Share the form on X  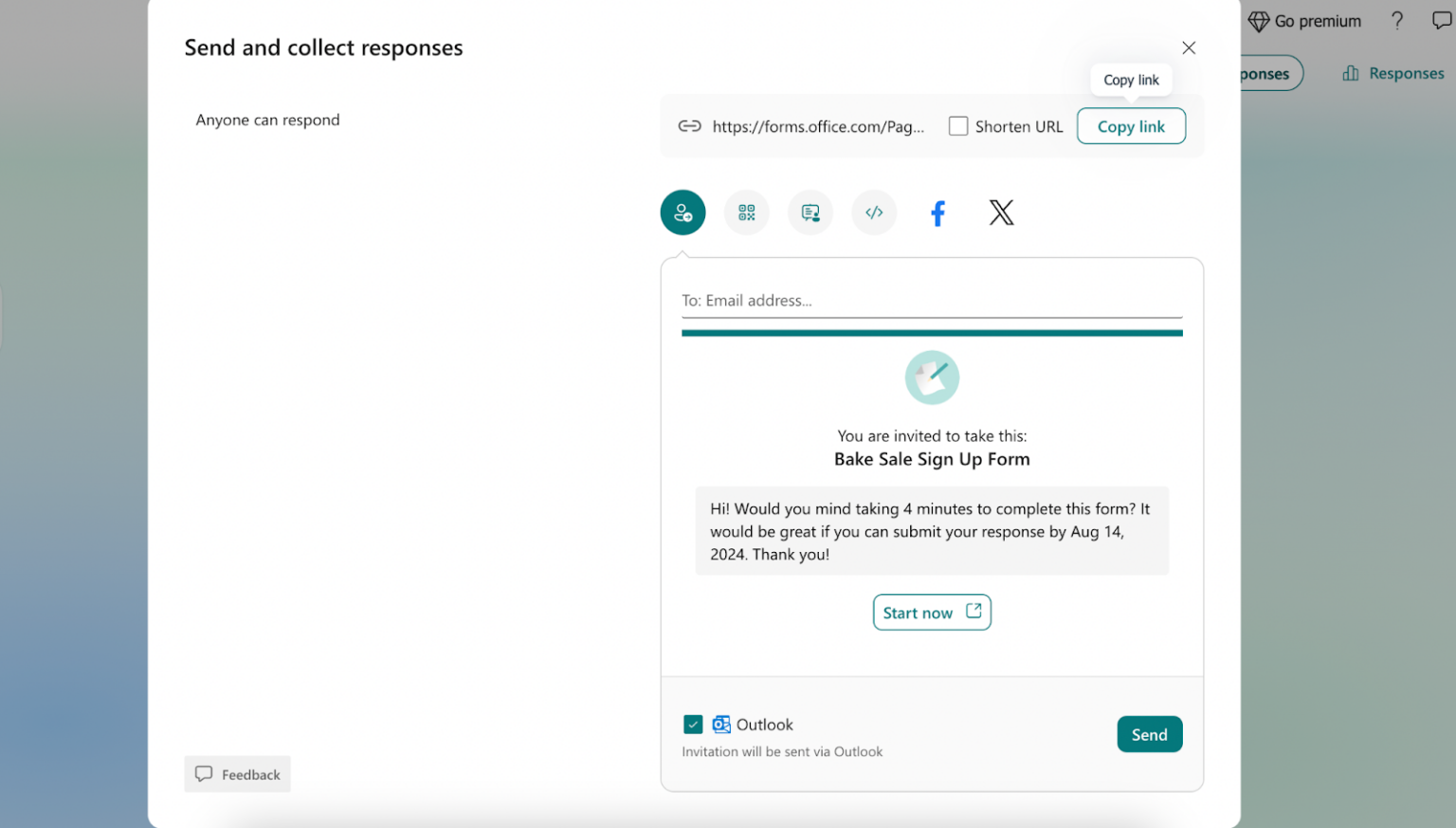click(1001, 212)
